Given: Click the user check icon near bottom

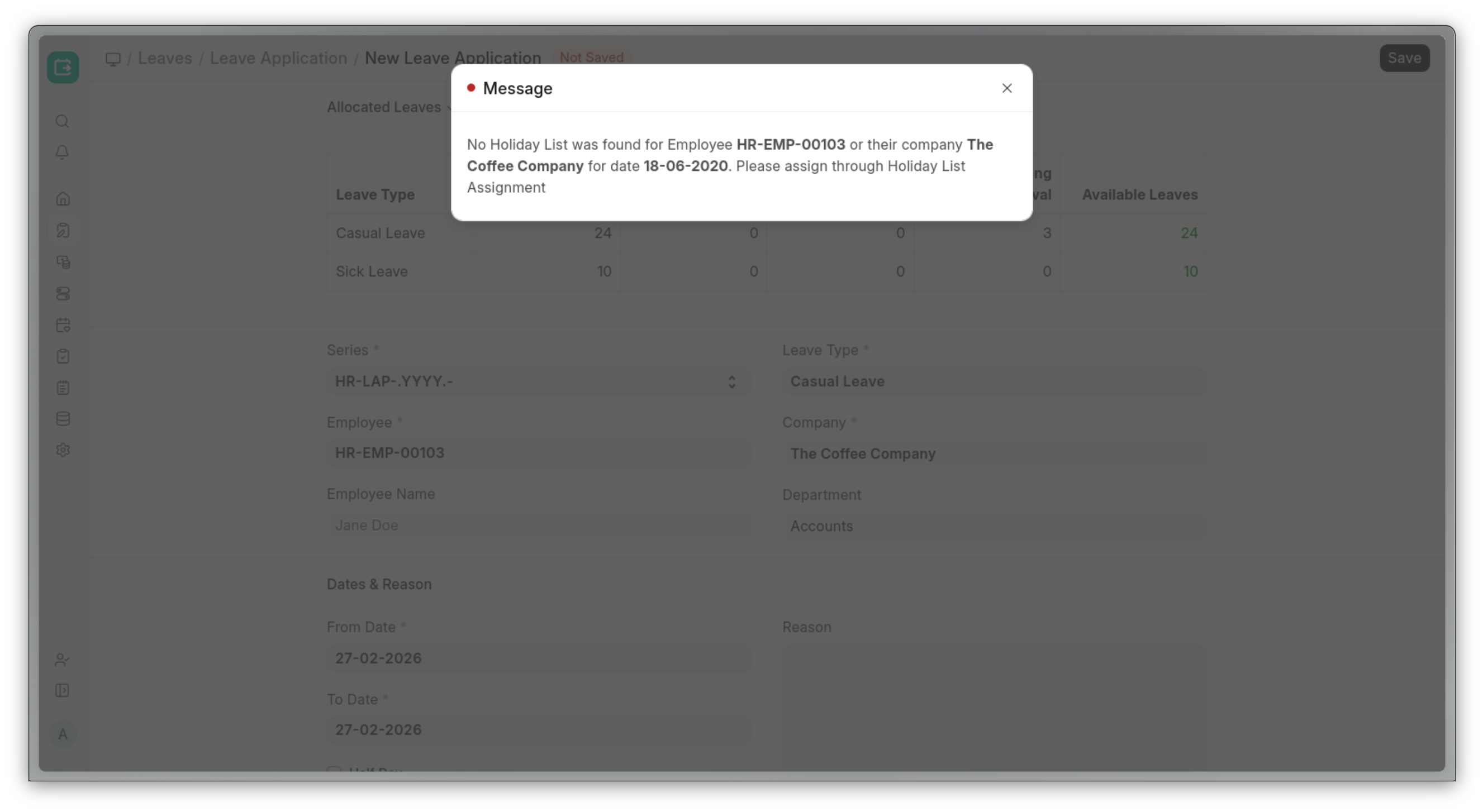Looking at the screenshot, I should tap(62, 660).
